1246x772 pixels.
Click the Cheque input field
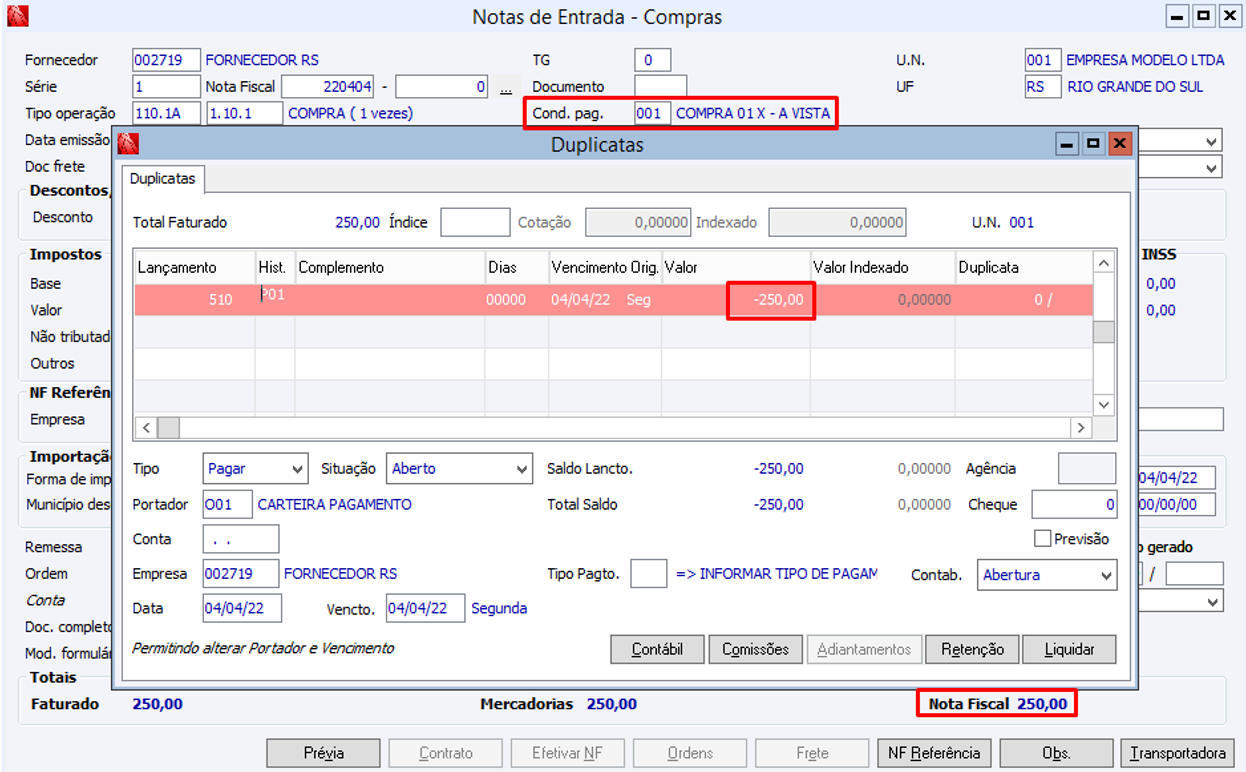pyautogui.click(x=1073, y=506)
